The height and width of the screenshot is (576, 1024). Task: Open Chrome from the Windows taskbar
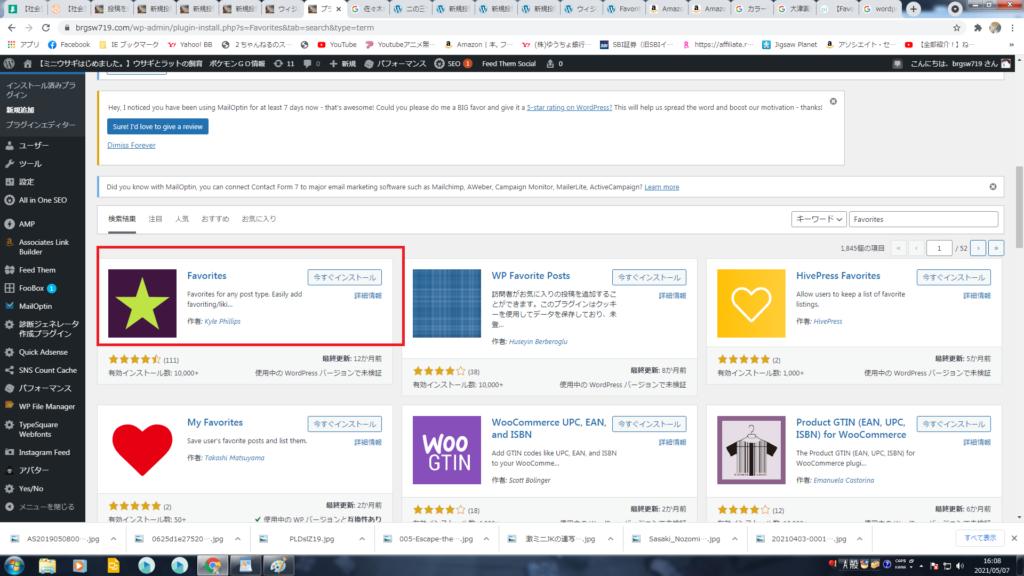point(212,565)
